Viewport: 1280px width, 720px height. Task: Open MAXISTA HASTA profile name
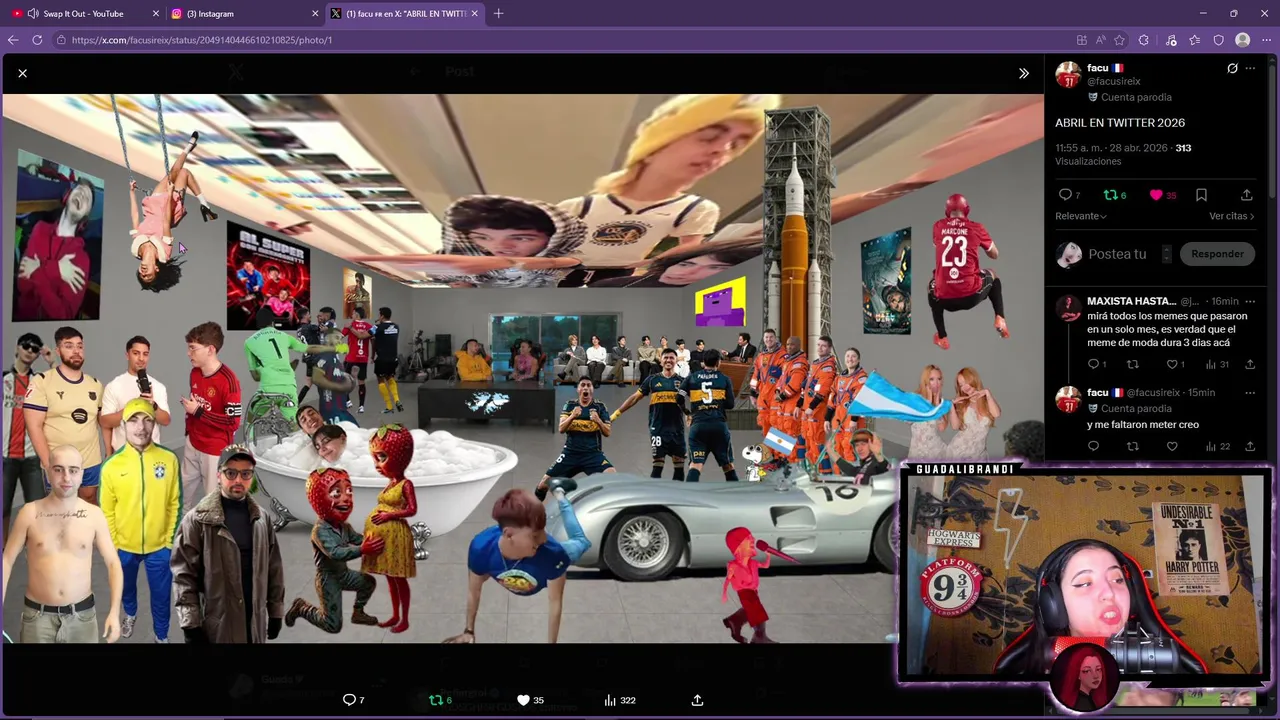pyautogui.click(x=1131, y=301)
